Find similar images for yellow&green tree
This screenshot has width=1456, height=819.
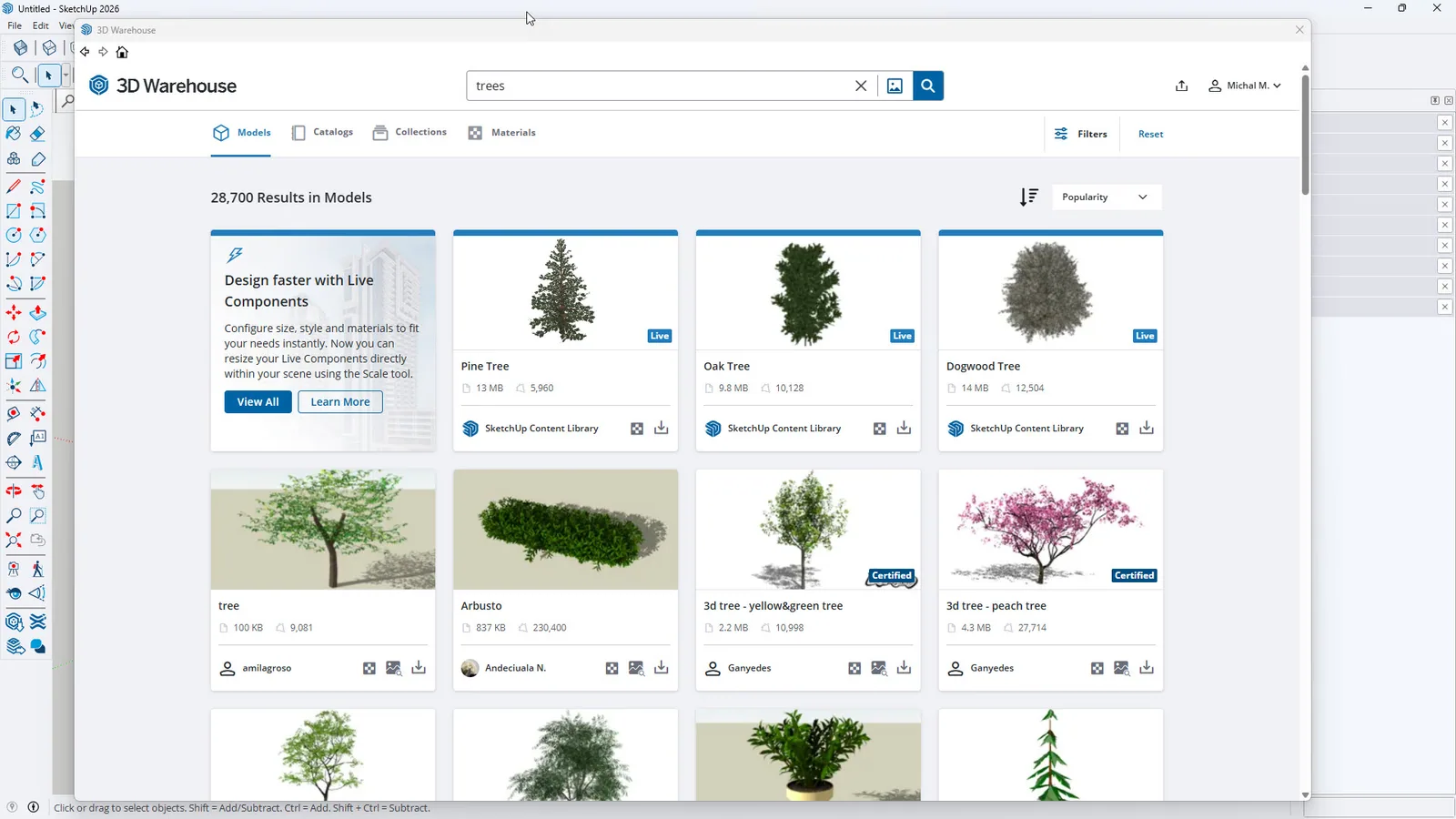click(879, 668)
